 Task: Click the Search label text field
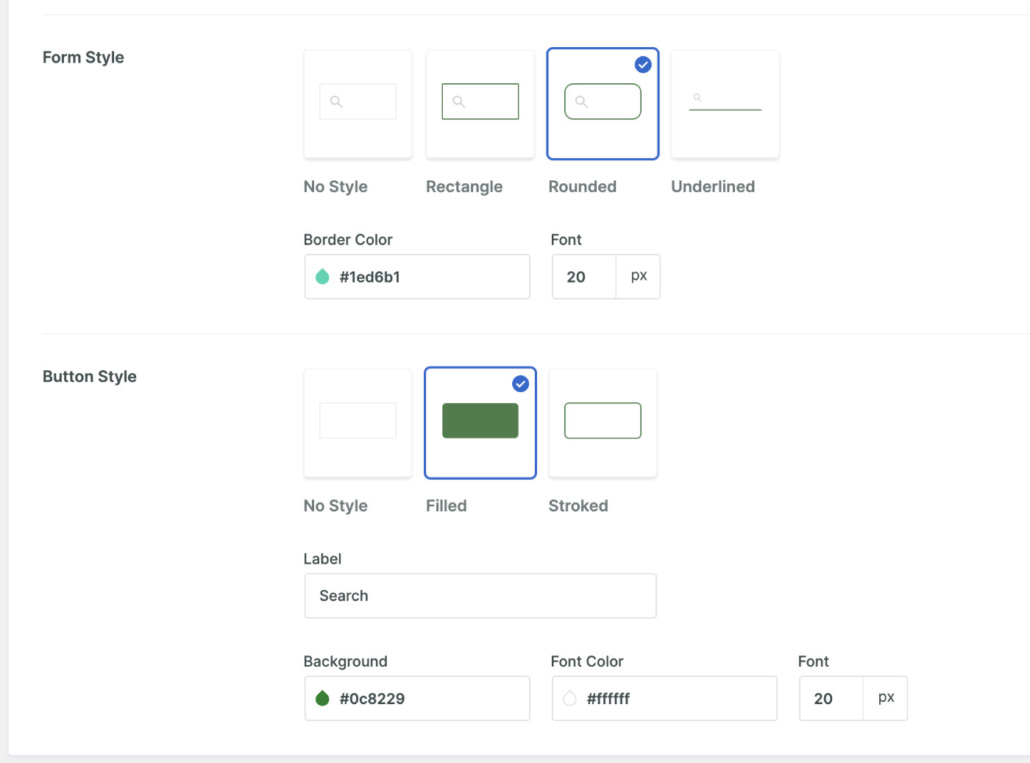click(480, 595)
